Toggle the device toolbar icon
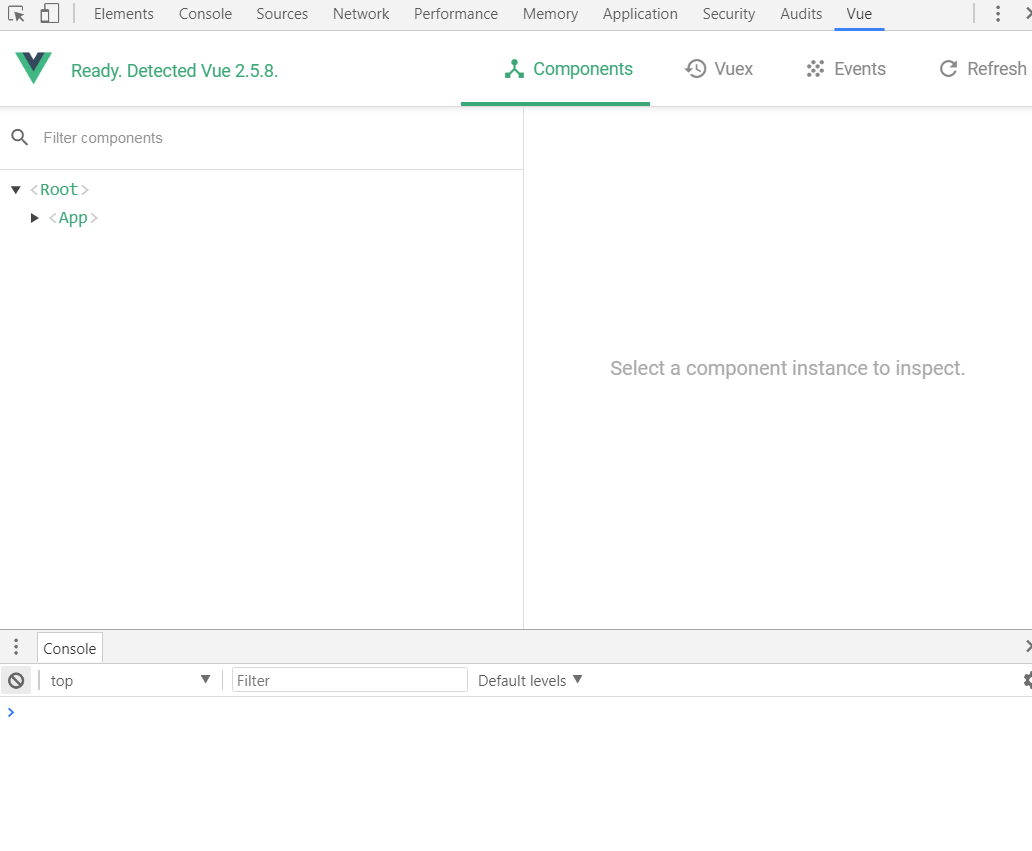This screenshot has width=1032, height=851. 49,14
